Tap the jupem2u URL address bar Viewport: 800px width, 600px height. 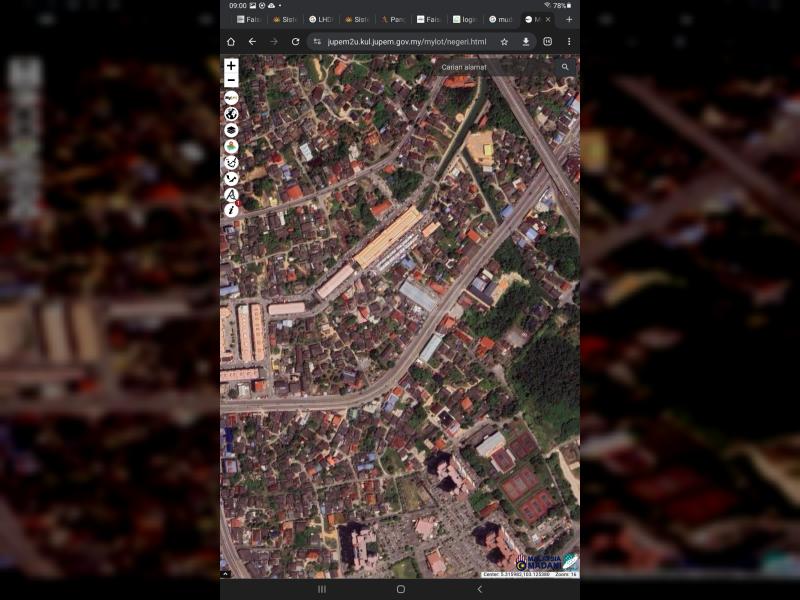405,42
